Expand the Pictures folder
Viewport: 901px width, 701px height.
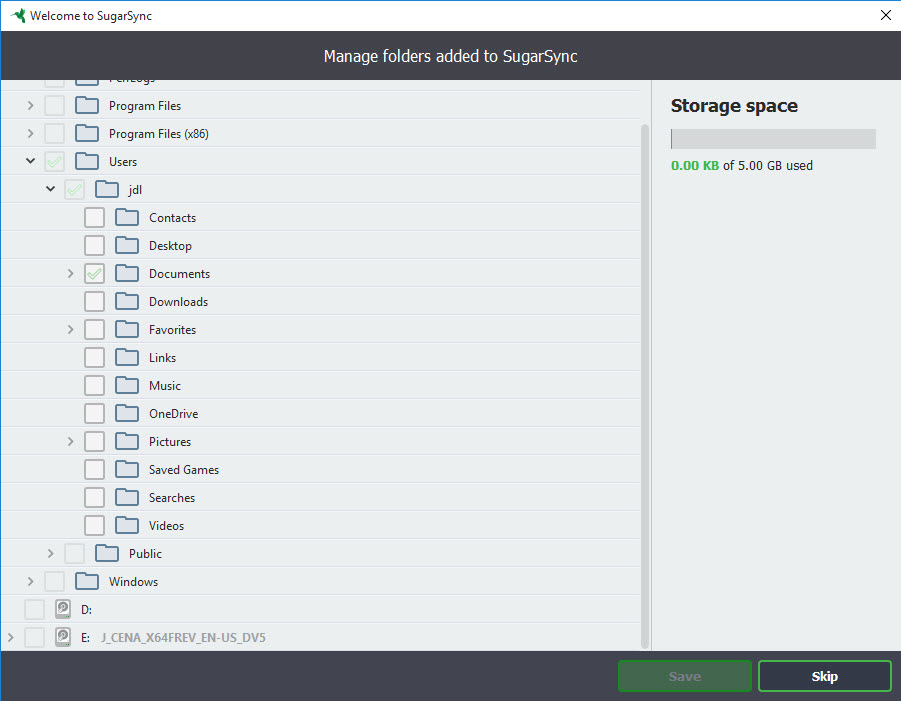point(70,442)
